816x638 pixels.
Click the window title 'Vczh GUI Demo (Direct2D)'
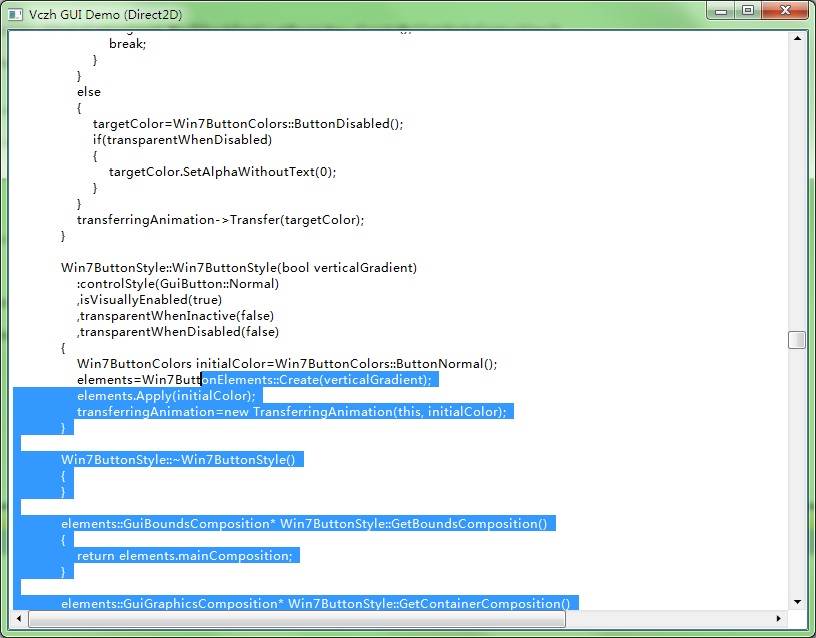[106, 15]
